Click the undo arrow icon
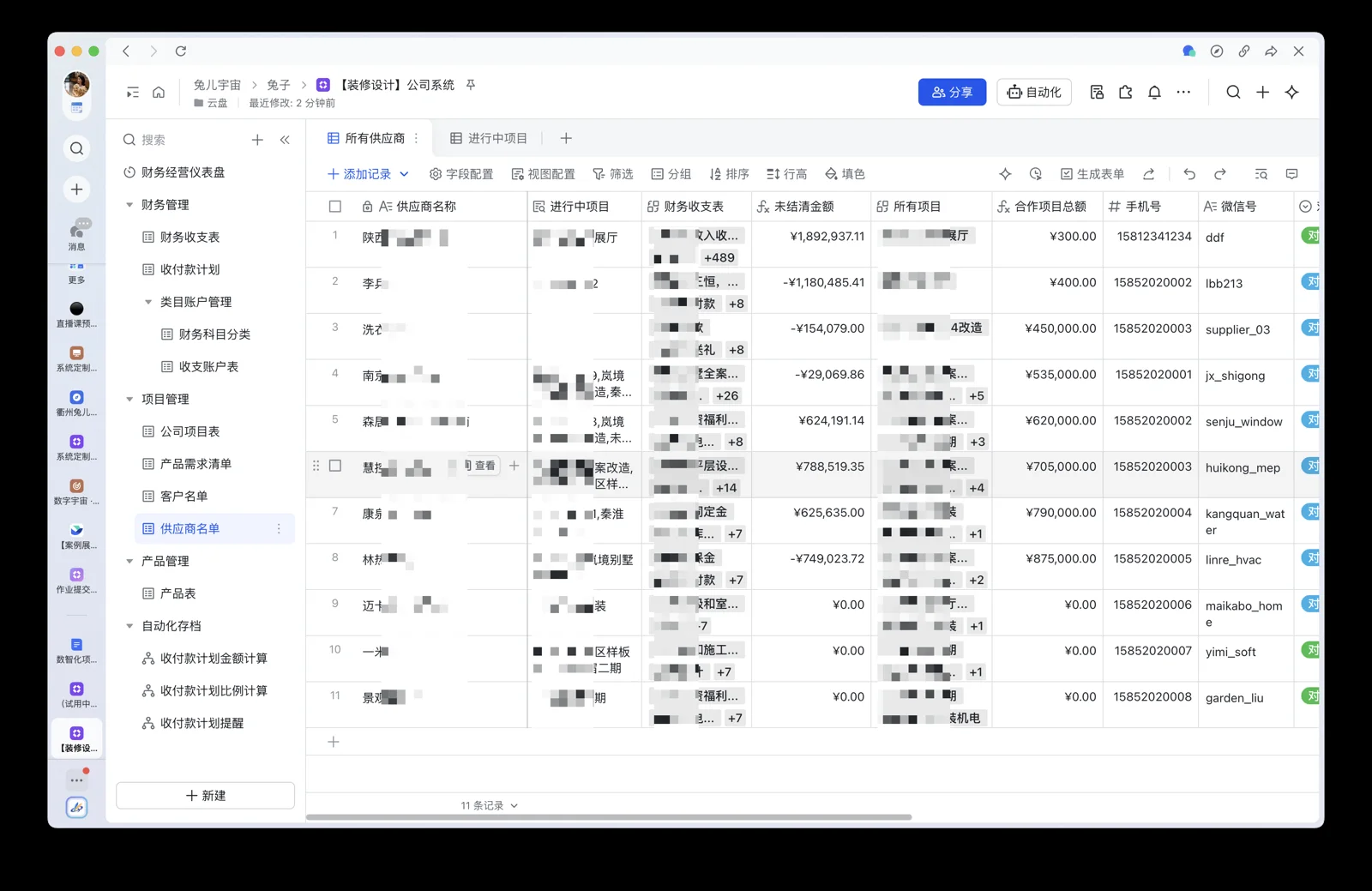 point(1189,174)
